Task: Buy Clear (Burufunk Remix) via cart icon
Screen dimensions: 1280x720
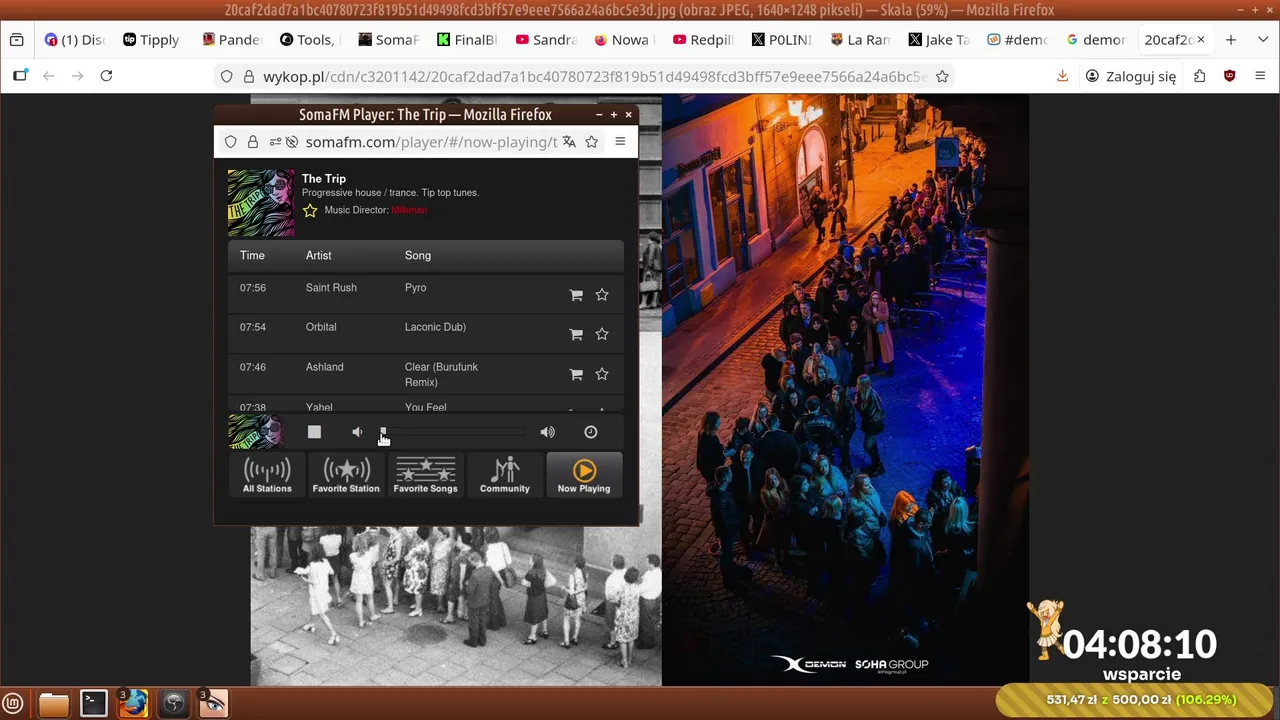Action: pyautogui.click(x=576, y=374)
